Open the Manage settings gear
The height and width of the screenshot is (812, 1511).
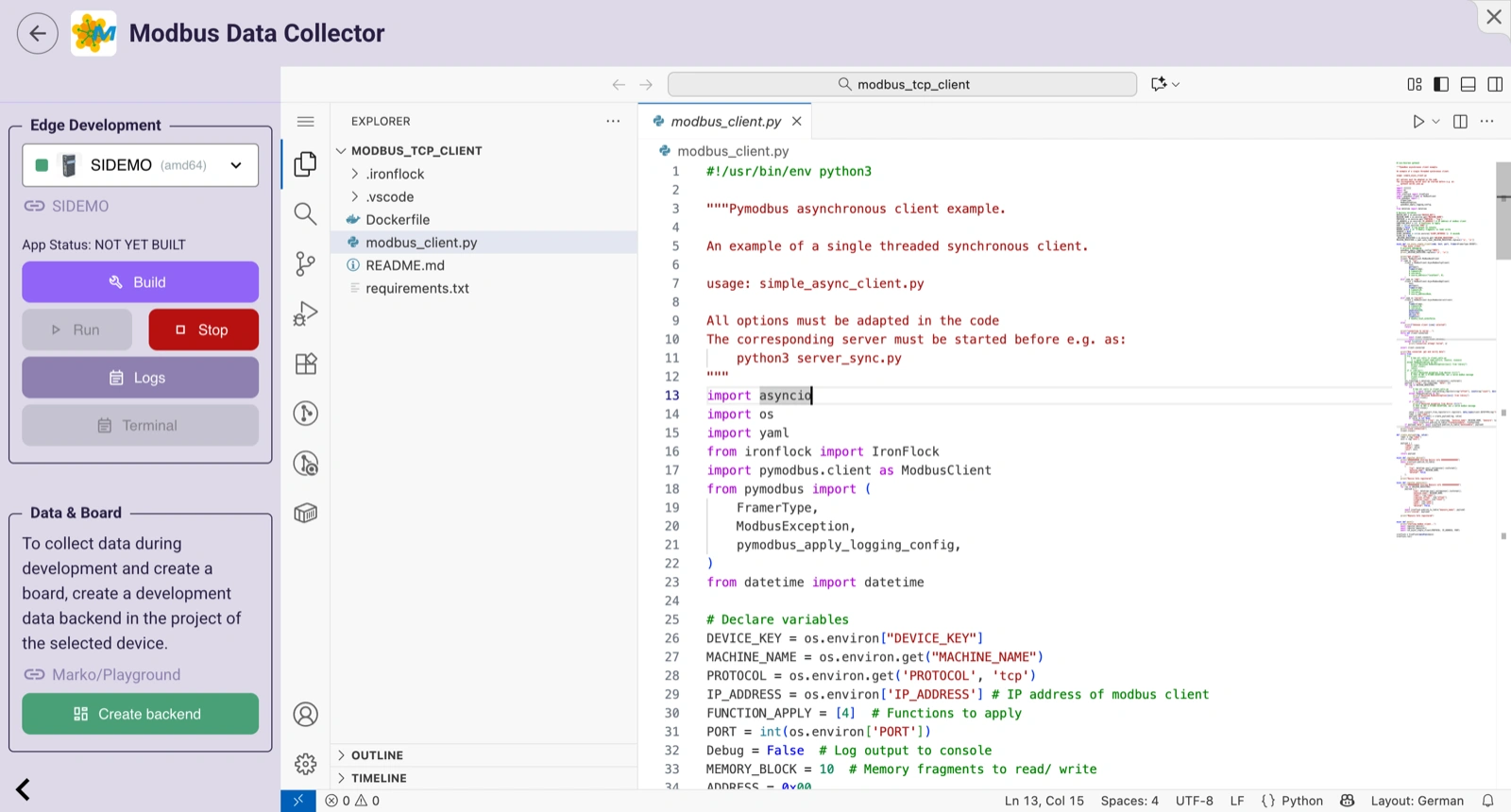(305, 764)
